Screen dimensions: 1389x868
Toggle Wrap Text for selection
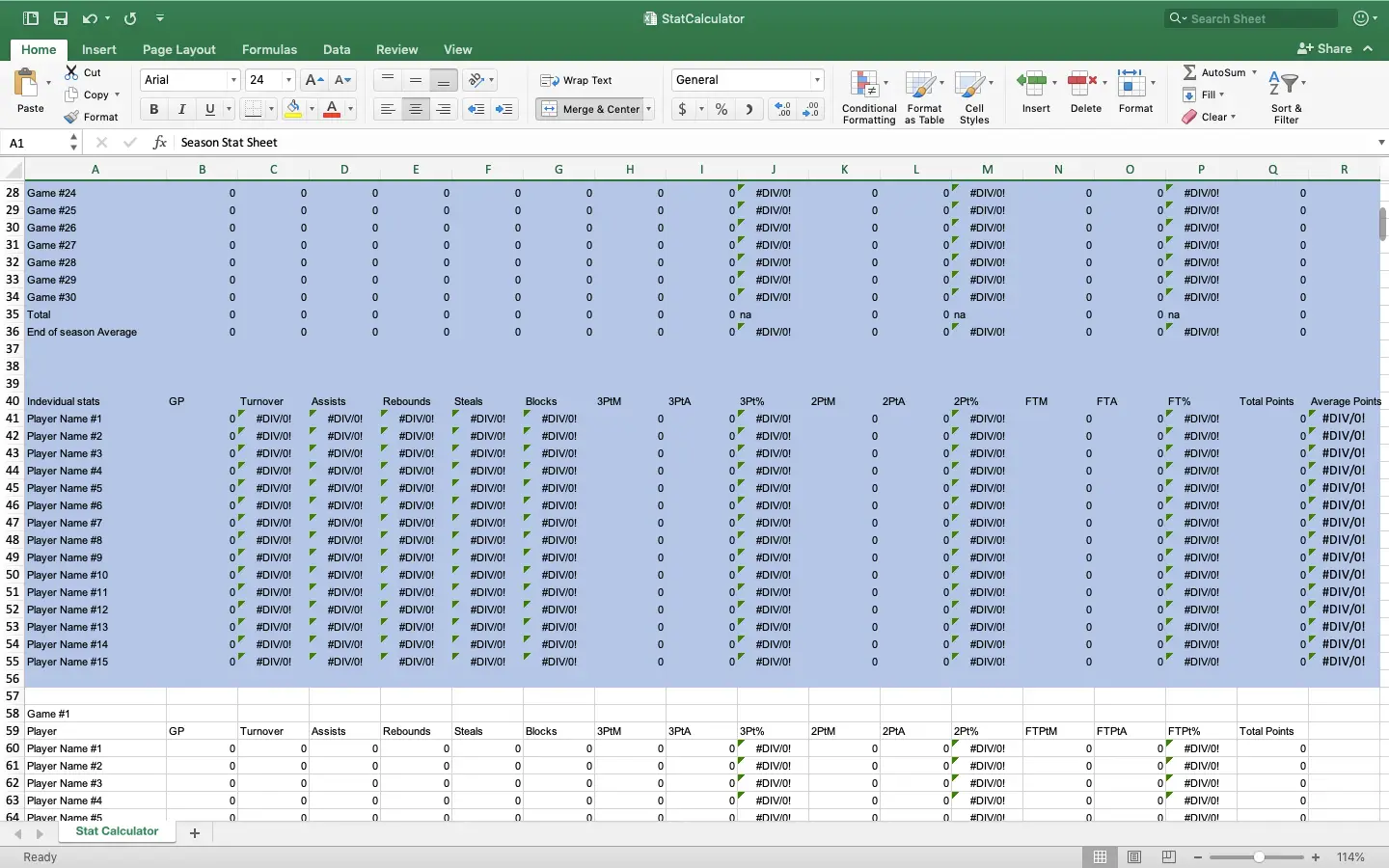tap(576, 80)
